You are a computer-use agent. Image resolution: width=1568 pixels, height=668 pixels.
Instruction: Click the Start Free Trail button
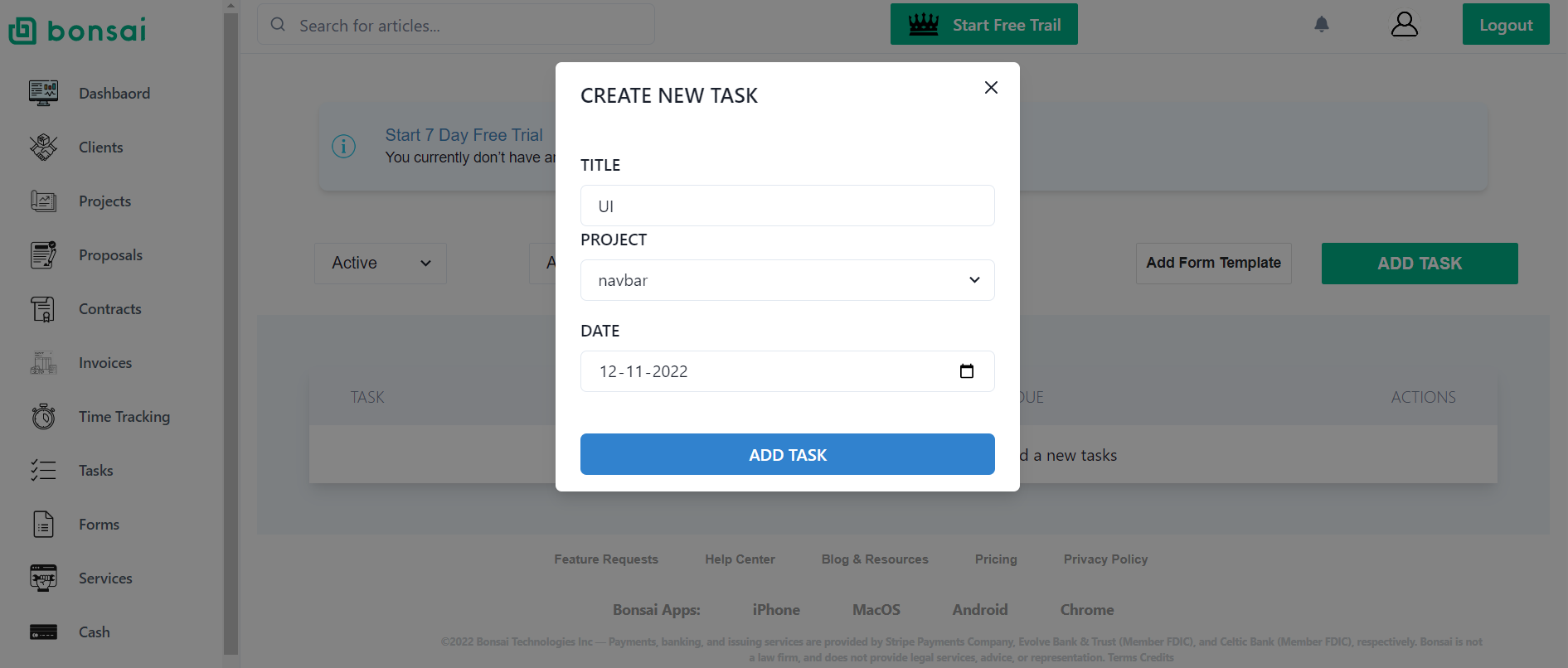coord(983,25)
